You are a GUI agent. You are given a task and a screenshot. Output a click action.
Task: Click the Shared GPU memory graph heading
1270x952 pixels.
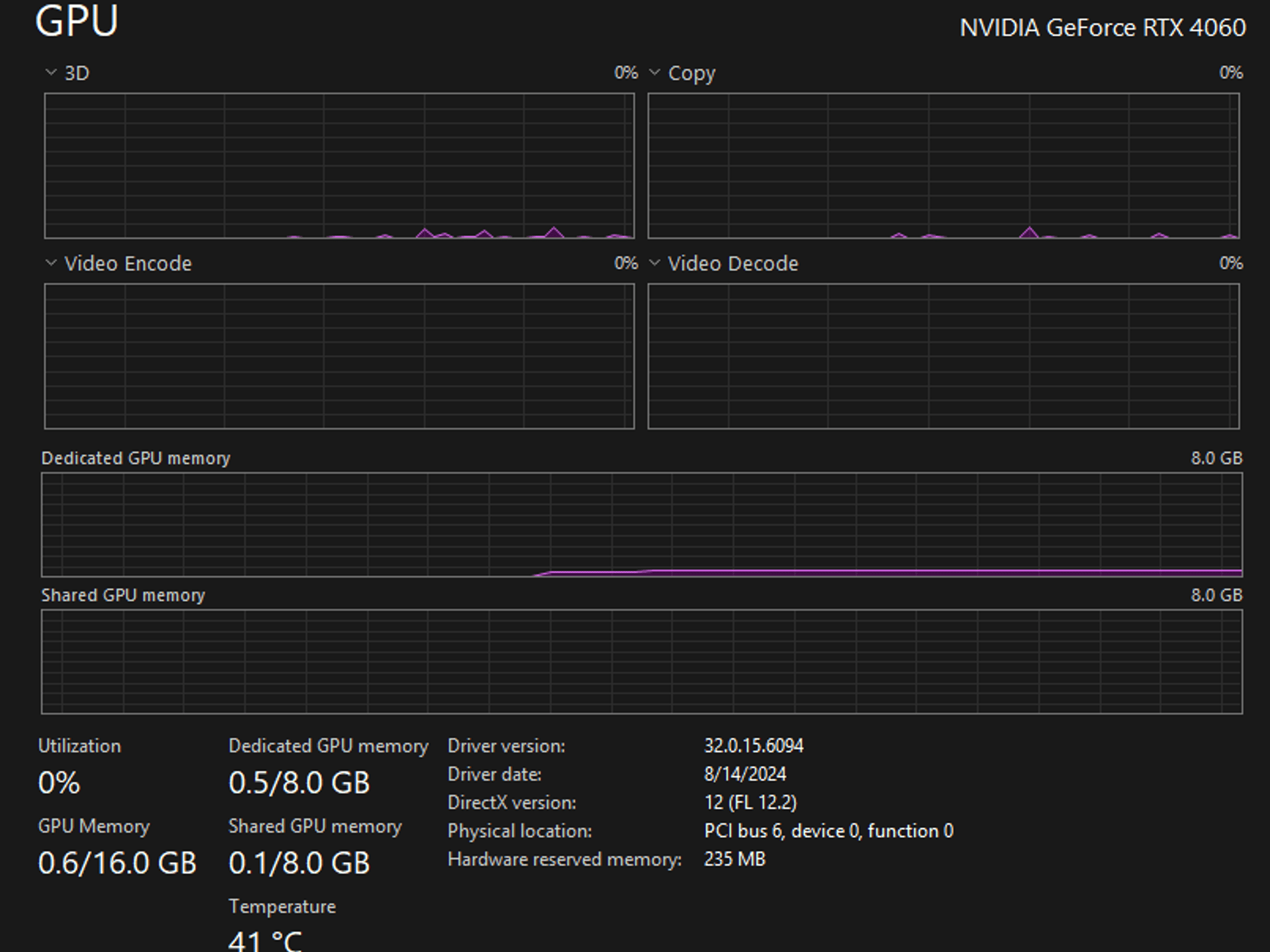(x=123, y=595)
